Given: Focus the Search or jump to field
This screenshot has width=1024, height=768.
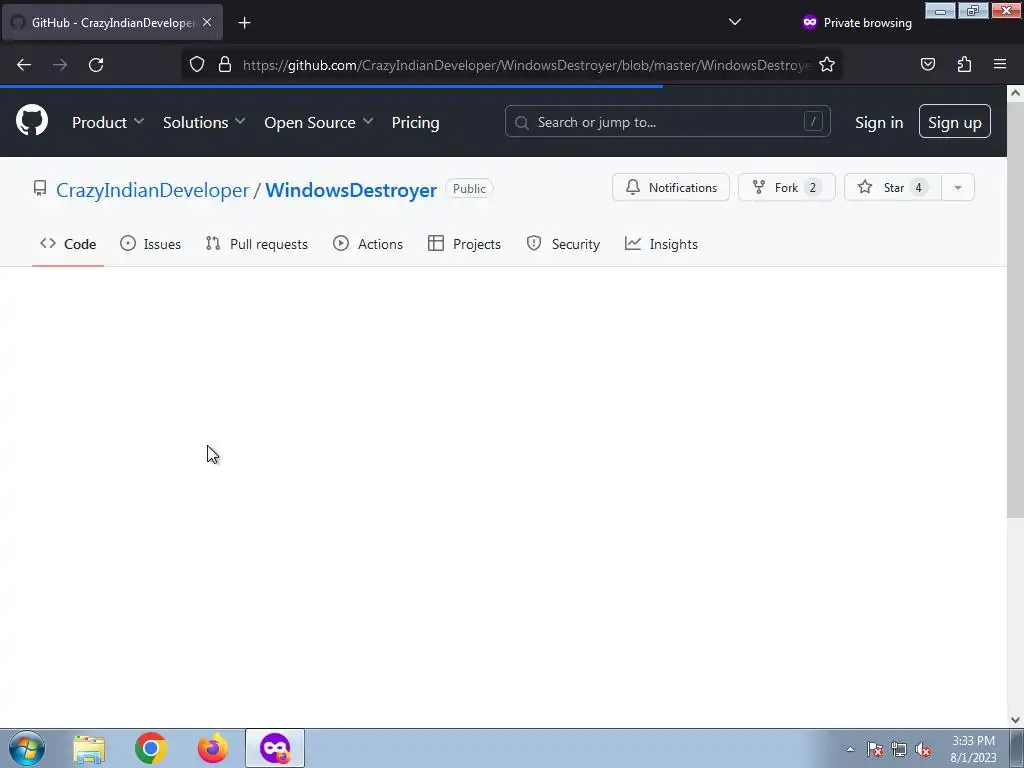Looking at the screenshot, I should [x=667, y=121].
